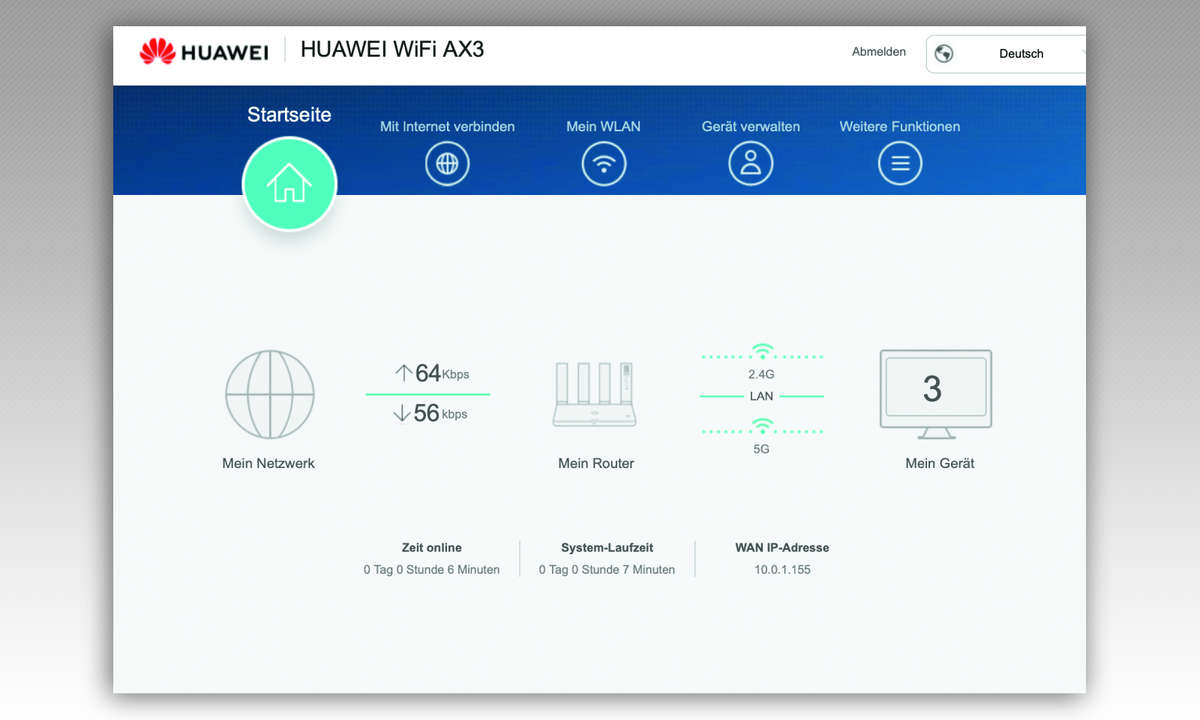Open the Gerät verwalten tab label

[x=751, y=127]
